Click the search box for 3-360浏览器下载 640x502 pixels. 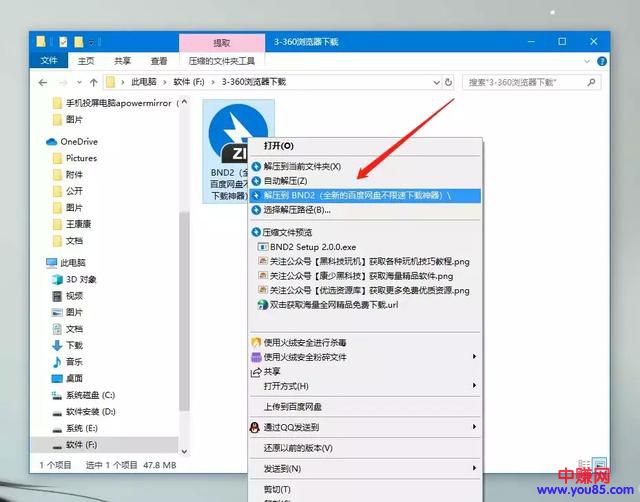(531, 82)
